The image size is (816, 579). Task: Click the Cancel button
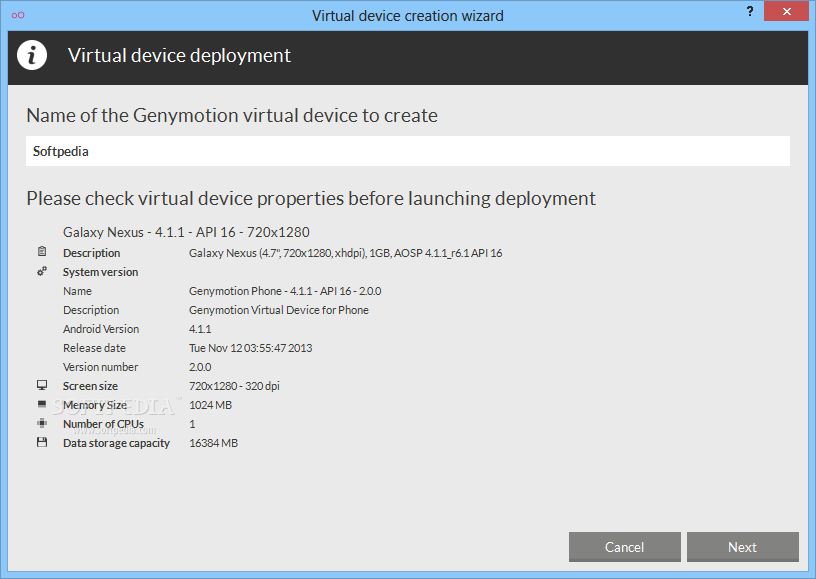(624, 547)
